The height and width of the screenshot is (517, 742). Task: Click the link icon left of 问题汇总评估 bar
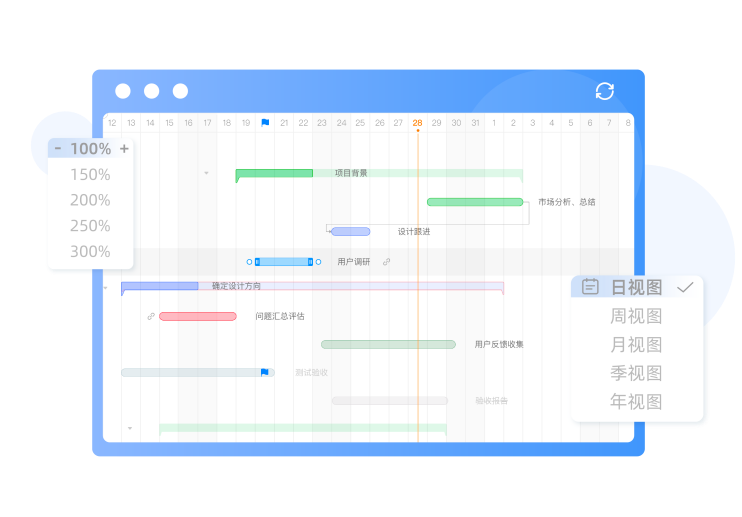click(151, 316)
